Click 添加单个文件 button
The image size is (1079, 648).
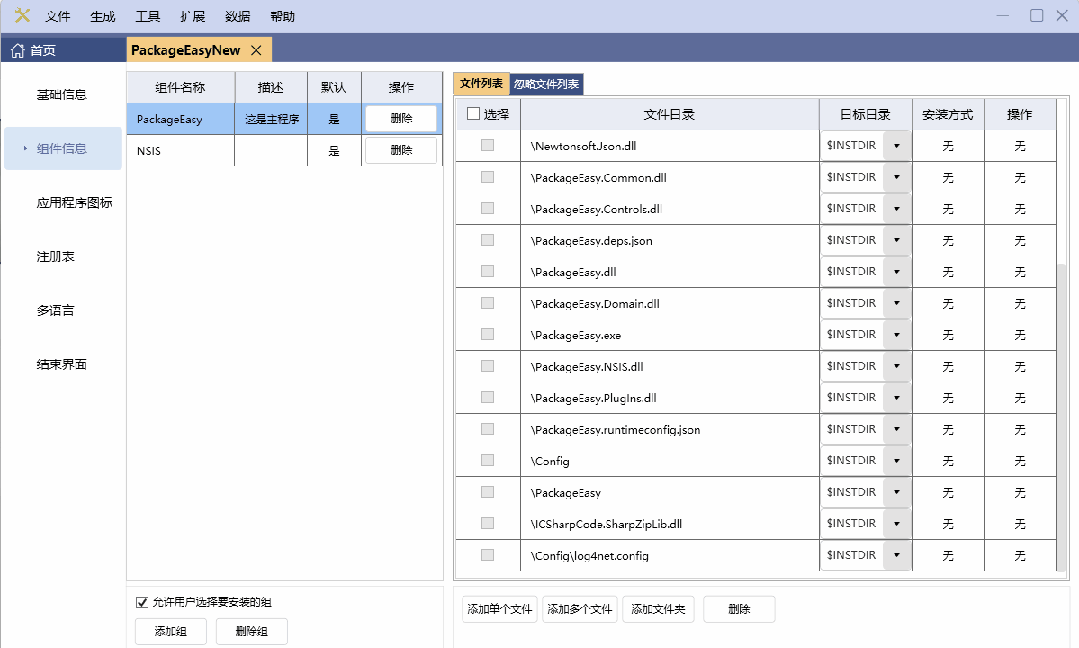tap(500, 609)
